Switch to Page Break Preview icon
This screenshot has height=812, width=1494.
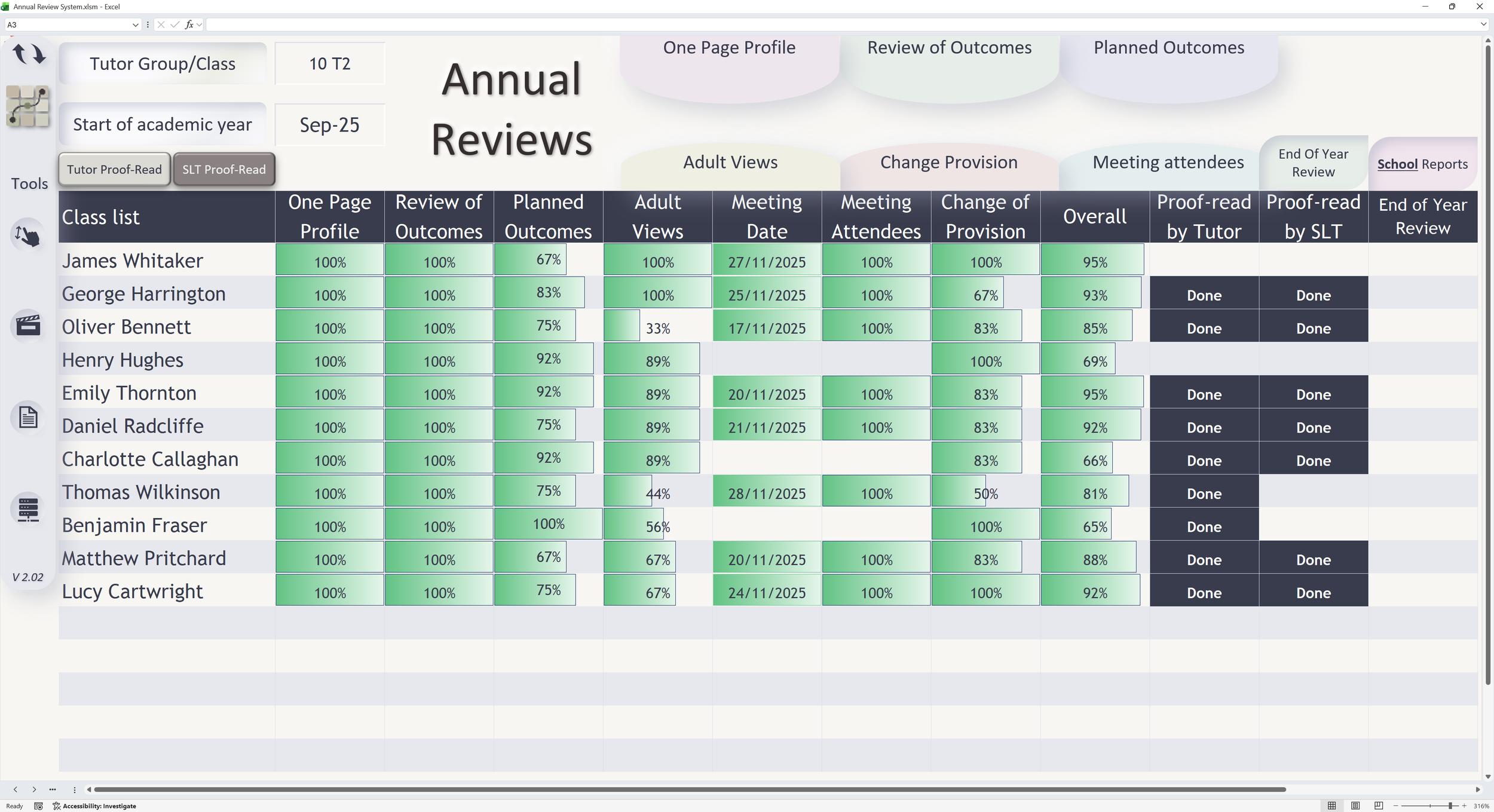click(1379, 806)
